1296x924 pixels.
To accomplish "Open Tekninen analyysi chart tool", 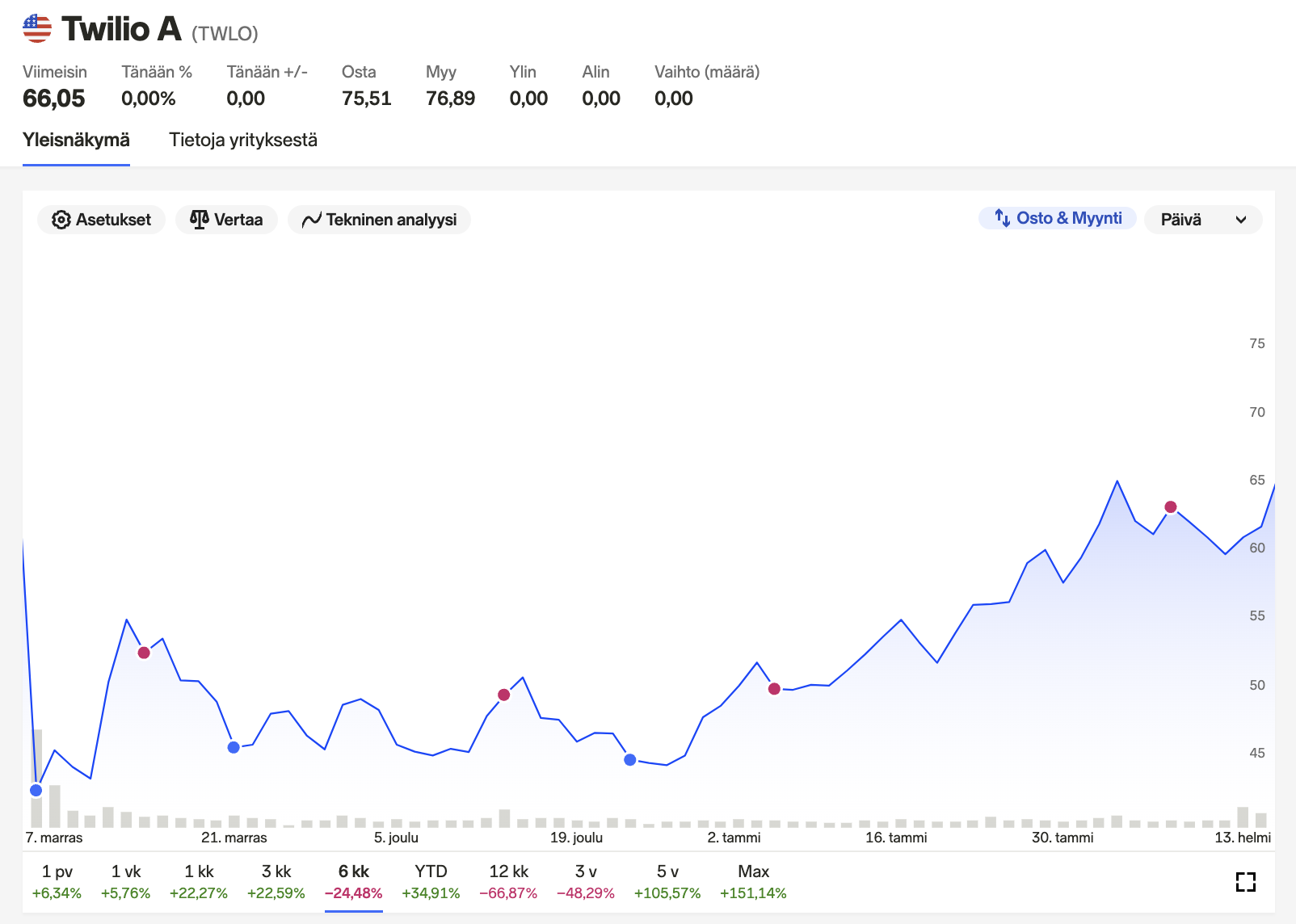I will (x=379, y=220).
